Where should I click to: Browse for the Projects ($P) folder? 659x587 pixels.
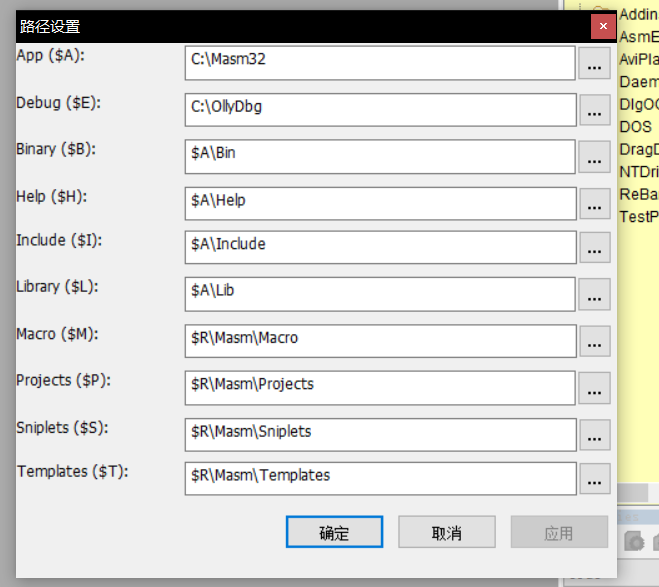pyautogui.click(x=595, y=387)
